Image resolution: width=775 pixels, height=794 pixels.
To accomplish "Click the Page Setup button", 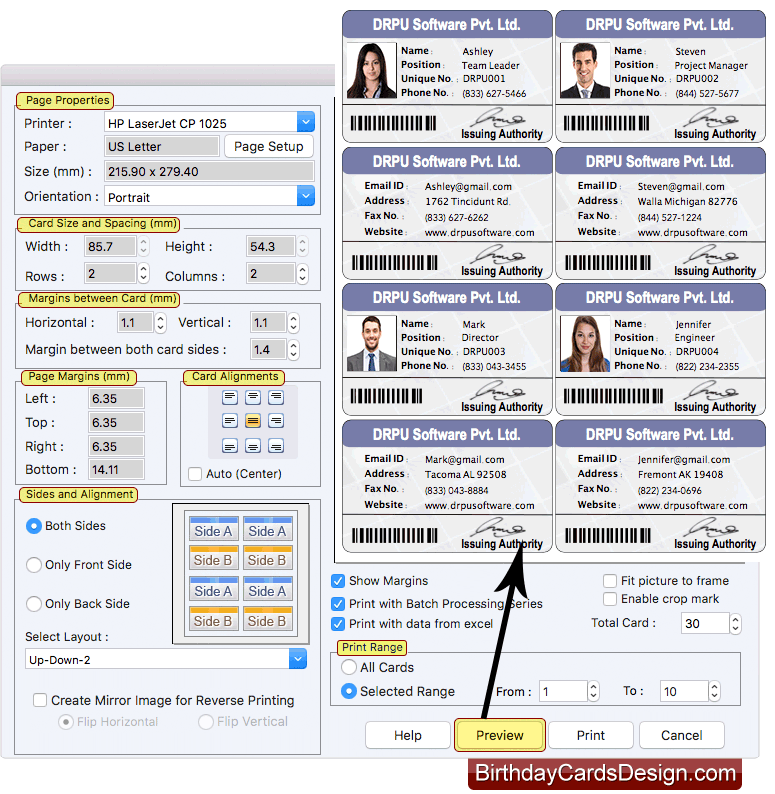I will point(268,146).
